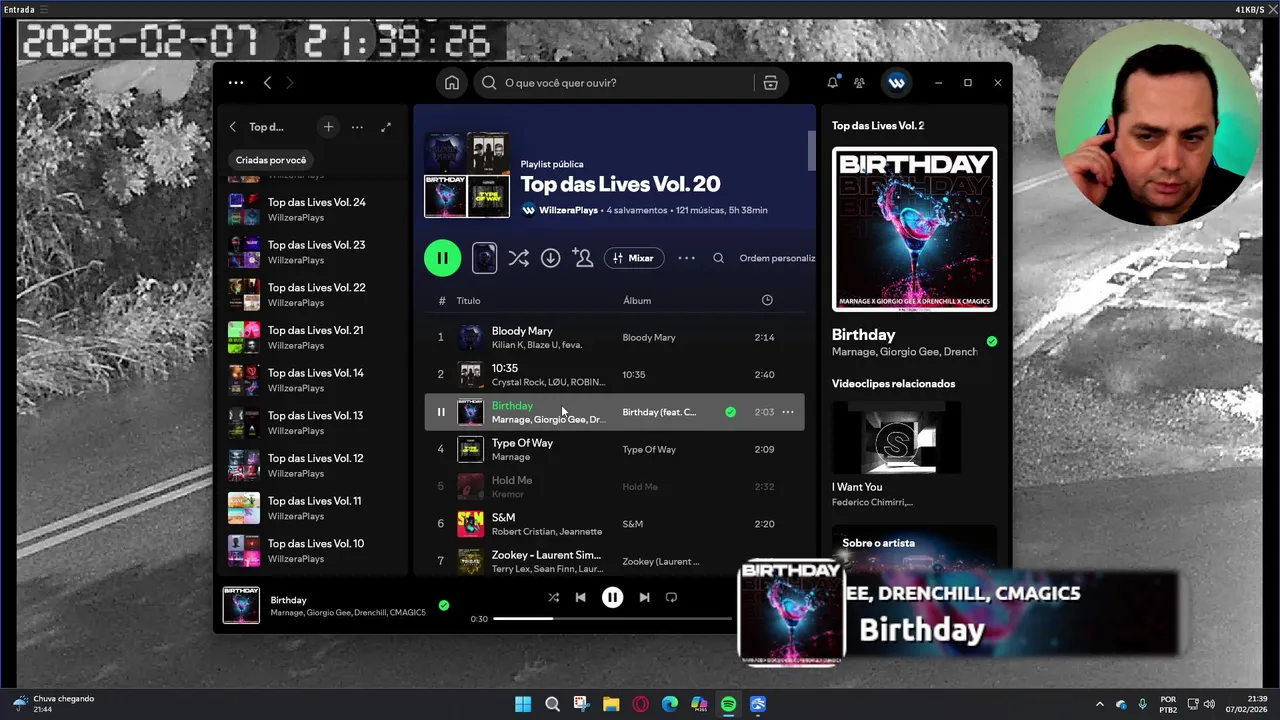1280x720 pixels.
Task: Click the library sidebar back arrow
Action: (x=233, y=127)
